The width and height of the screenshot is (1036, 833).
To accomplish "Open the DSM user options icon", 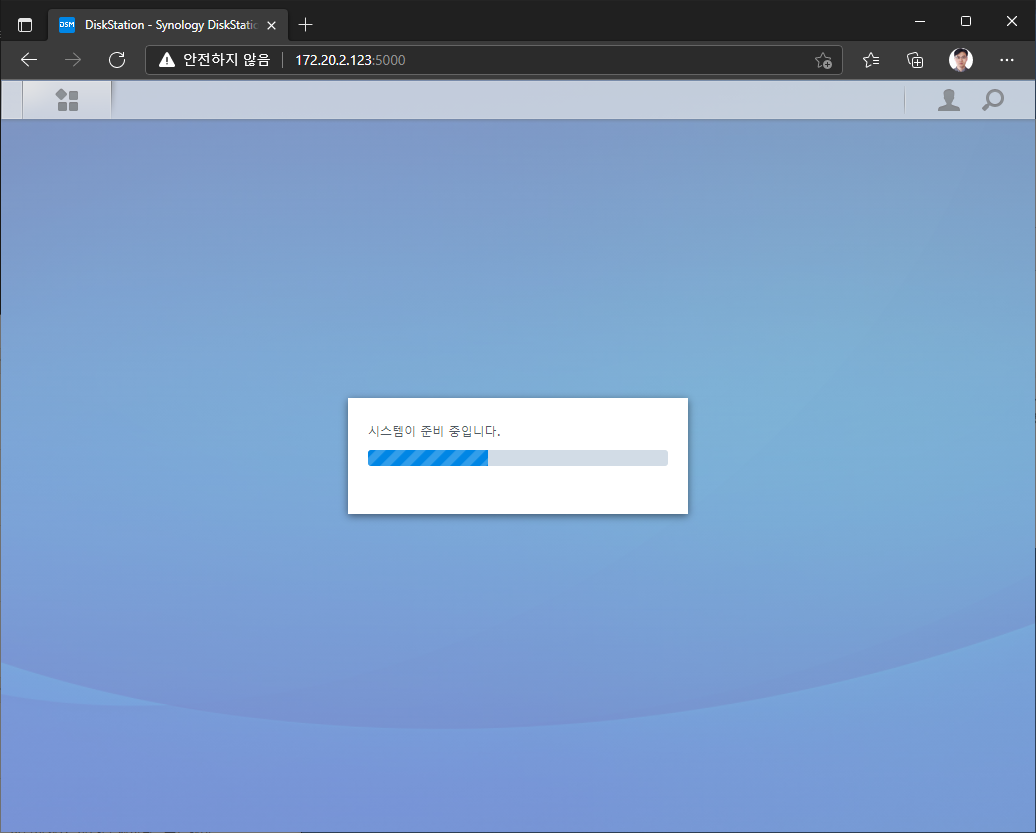I will pyautogui.click(x=949, y=100).
